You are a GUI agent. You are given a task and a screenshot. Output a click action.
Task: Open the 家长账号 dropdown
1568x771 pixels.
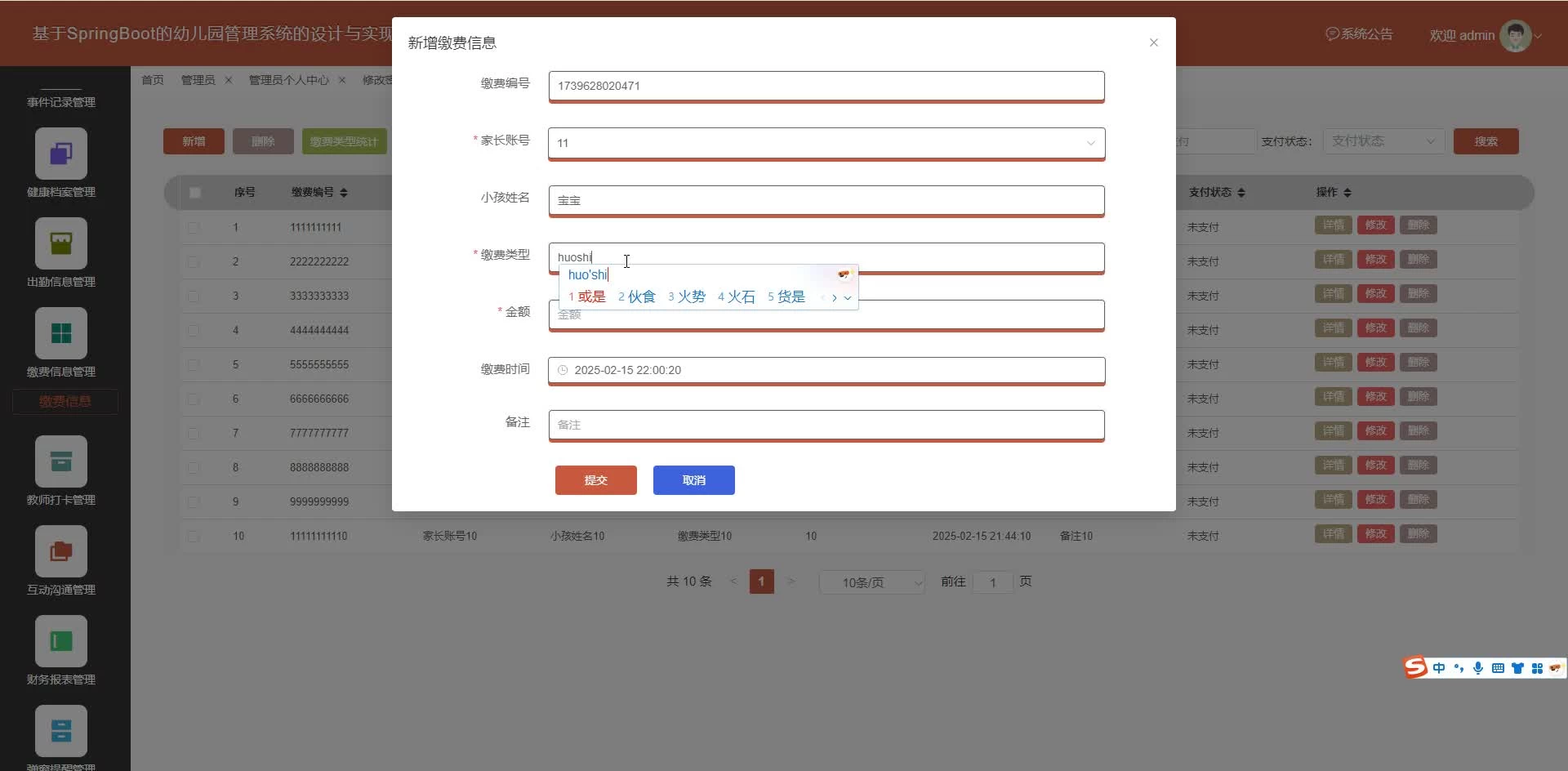click(x=826, y=143)
